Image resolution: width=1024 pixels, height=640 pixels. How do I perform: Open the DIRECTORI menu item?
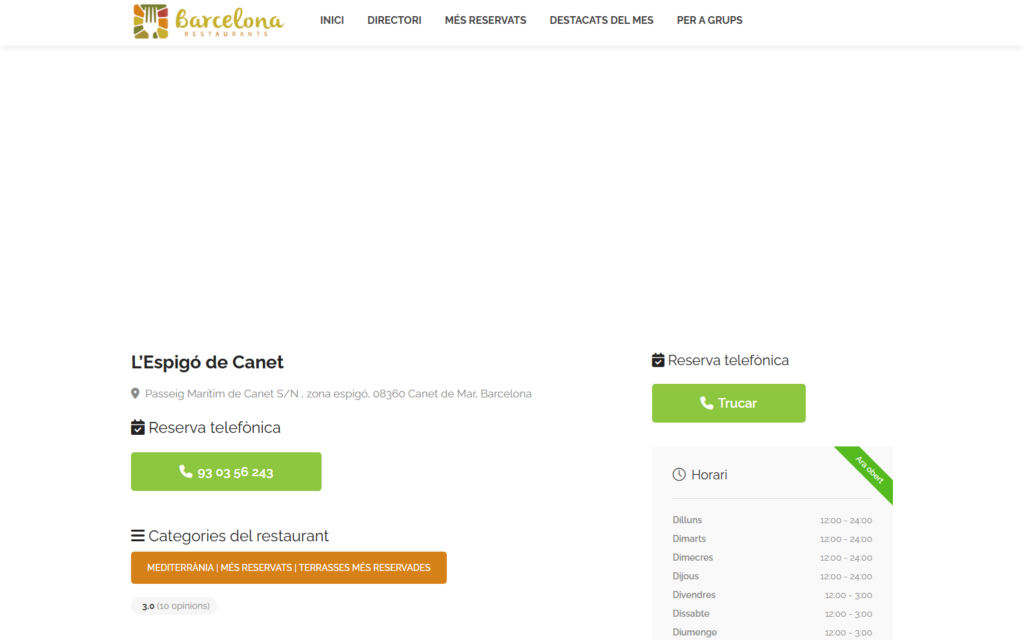394,20
